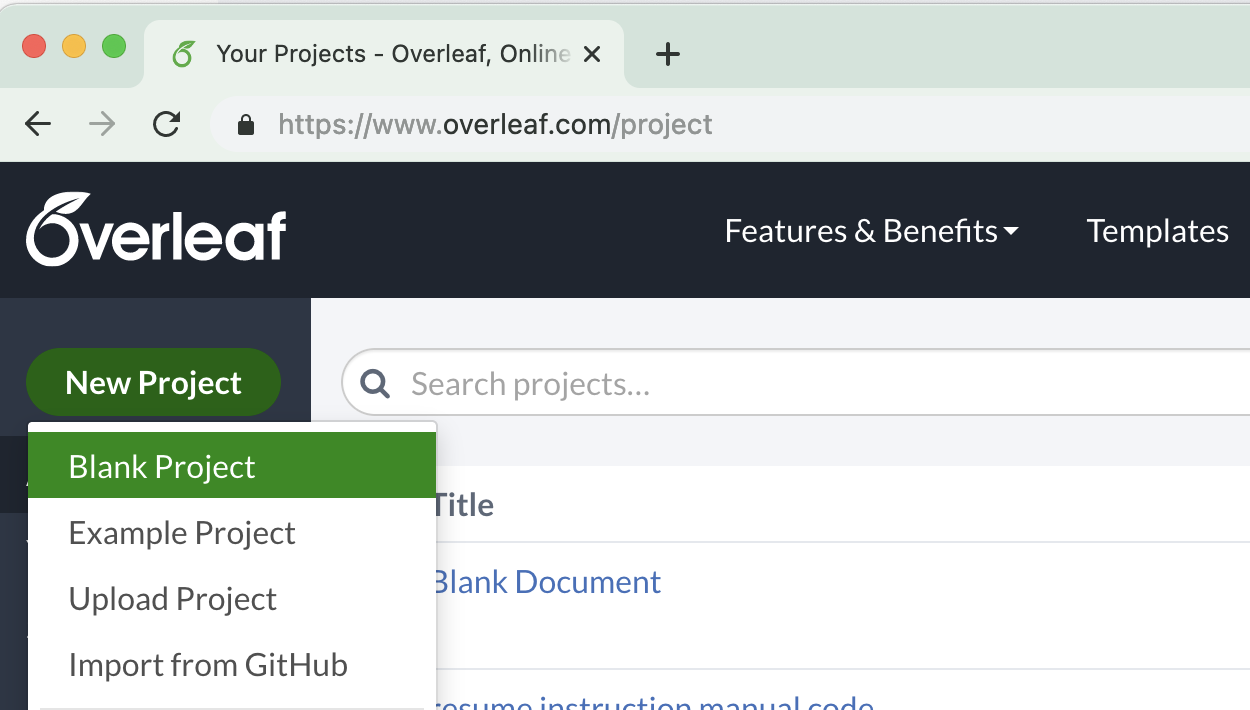Click the forward navigation arrow
This screenshot has height=710, width=1250.
[x=100, y=124]
